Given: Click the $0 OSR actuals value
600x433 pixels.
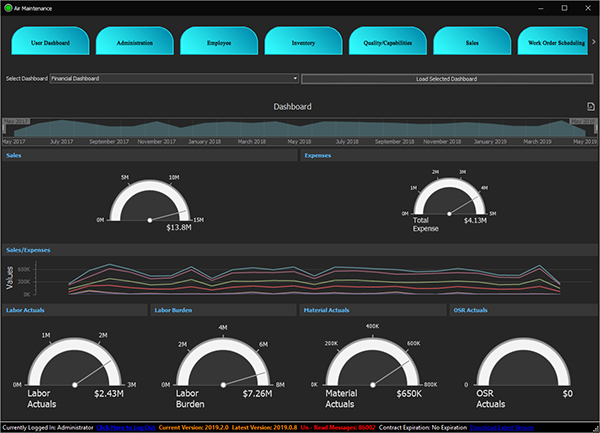Looking at the screenshot, I should tap(567, 394).
